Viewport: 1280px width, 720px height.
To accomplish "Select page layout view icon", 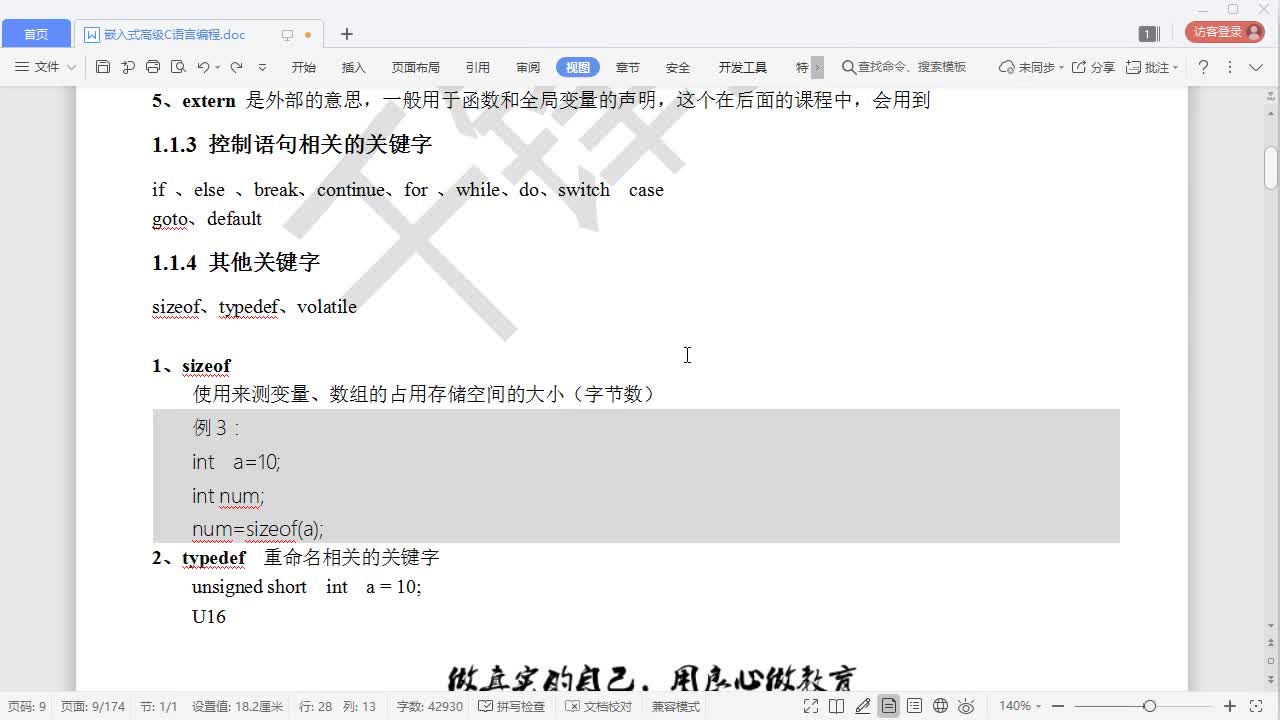I will tap(888, 706).
